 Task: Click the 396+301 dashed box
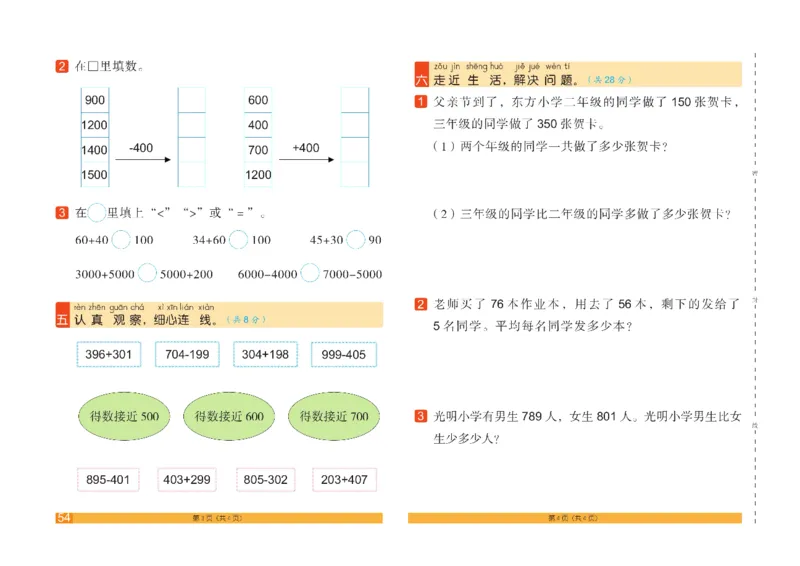tap(109, 354)
